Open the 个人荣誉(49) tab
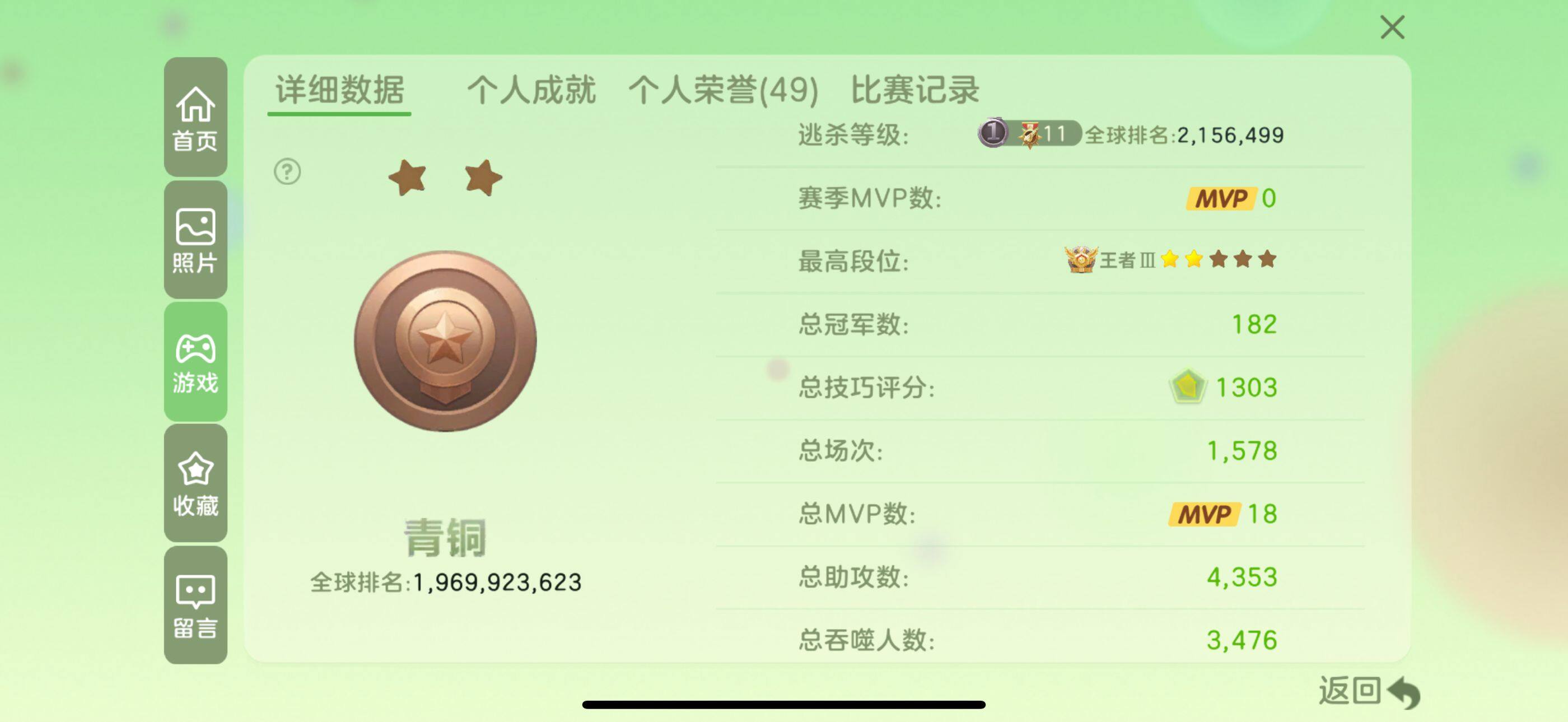Viewport: 1568px width, 722px height. pyautogui.click(x=723, y=90)
